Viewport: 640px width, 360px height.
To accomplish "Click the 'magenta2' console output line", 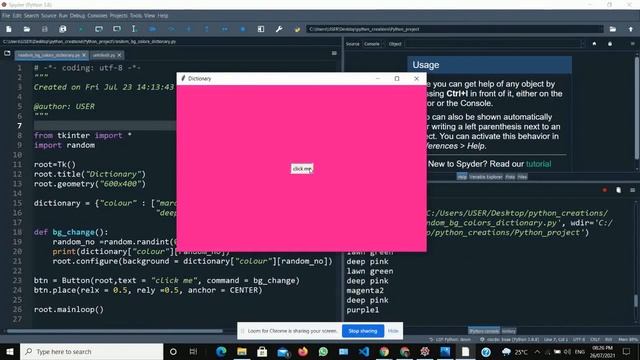I will (x=365, y=291).
